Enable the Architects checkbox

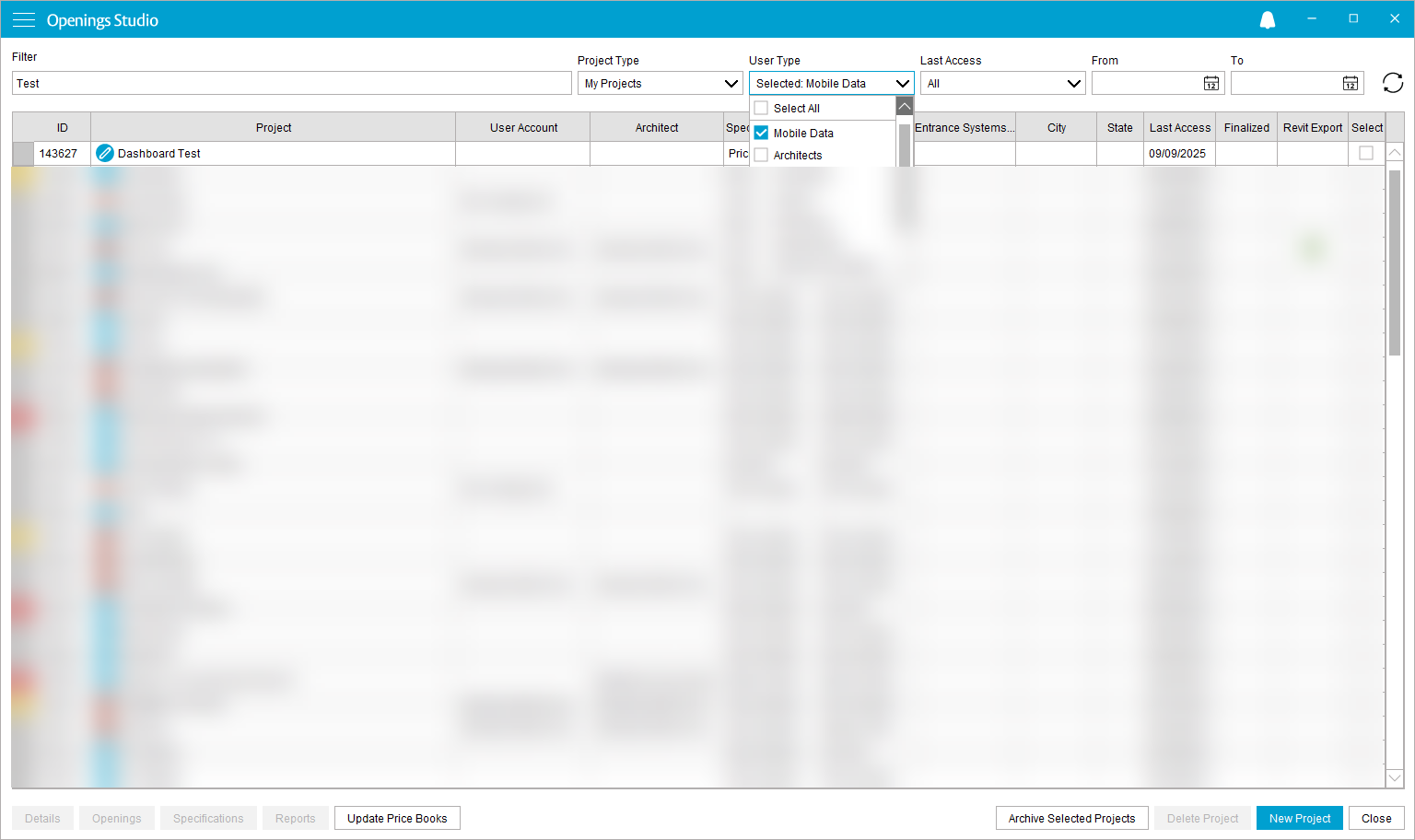[761, 156]
